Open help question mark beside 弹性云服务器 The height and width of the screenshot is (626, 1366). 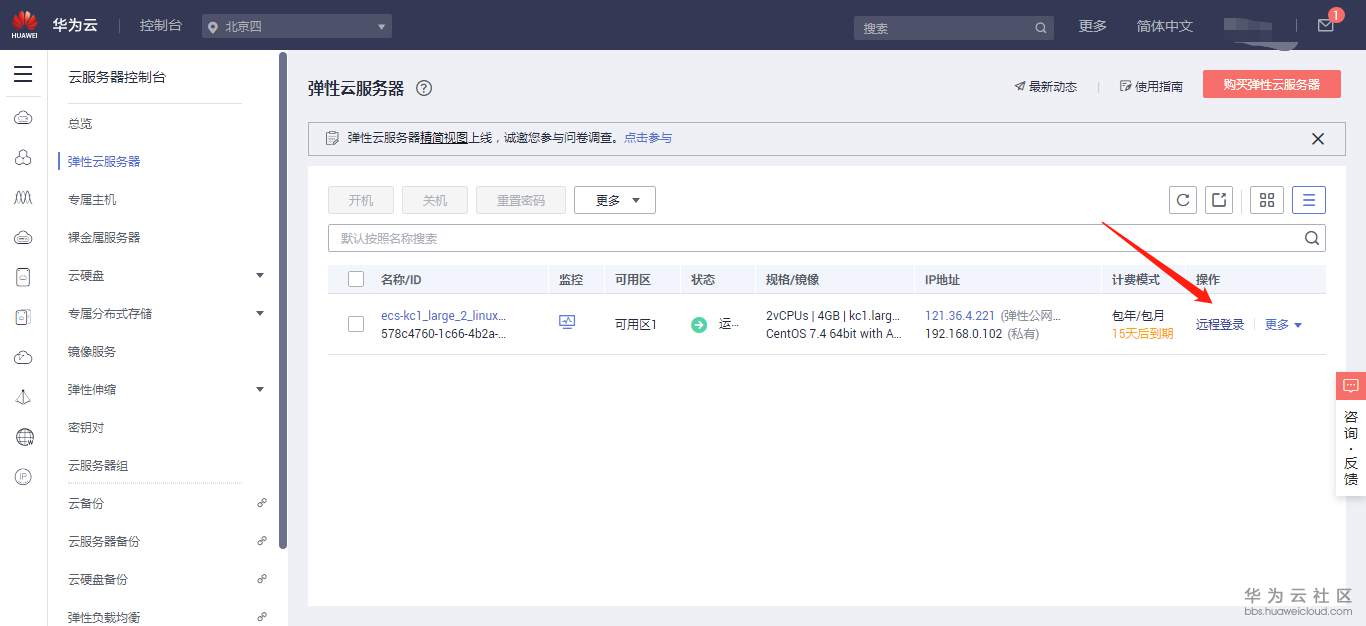pos(424,88)
